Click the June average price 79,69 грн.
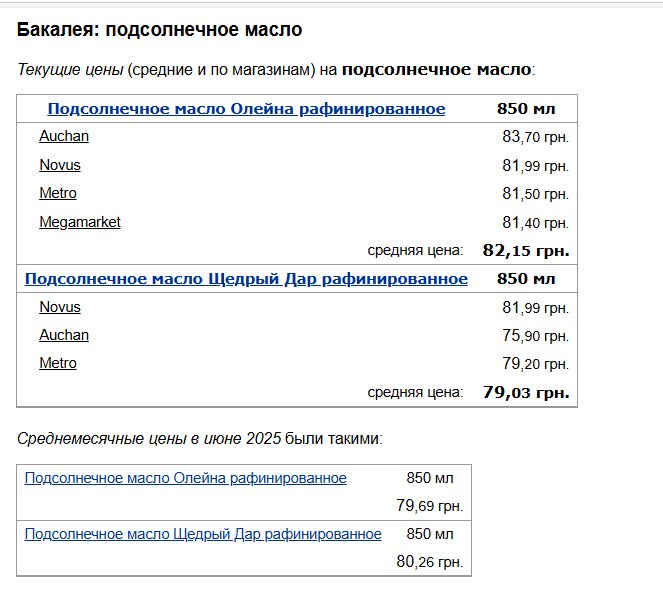Image resolution: width=663 pixels, height=594 pixels. click(429, 506)
